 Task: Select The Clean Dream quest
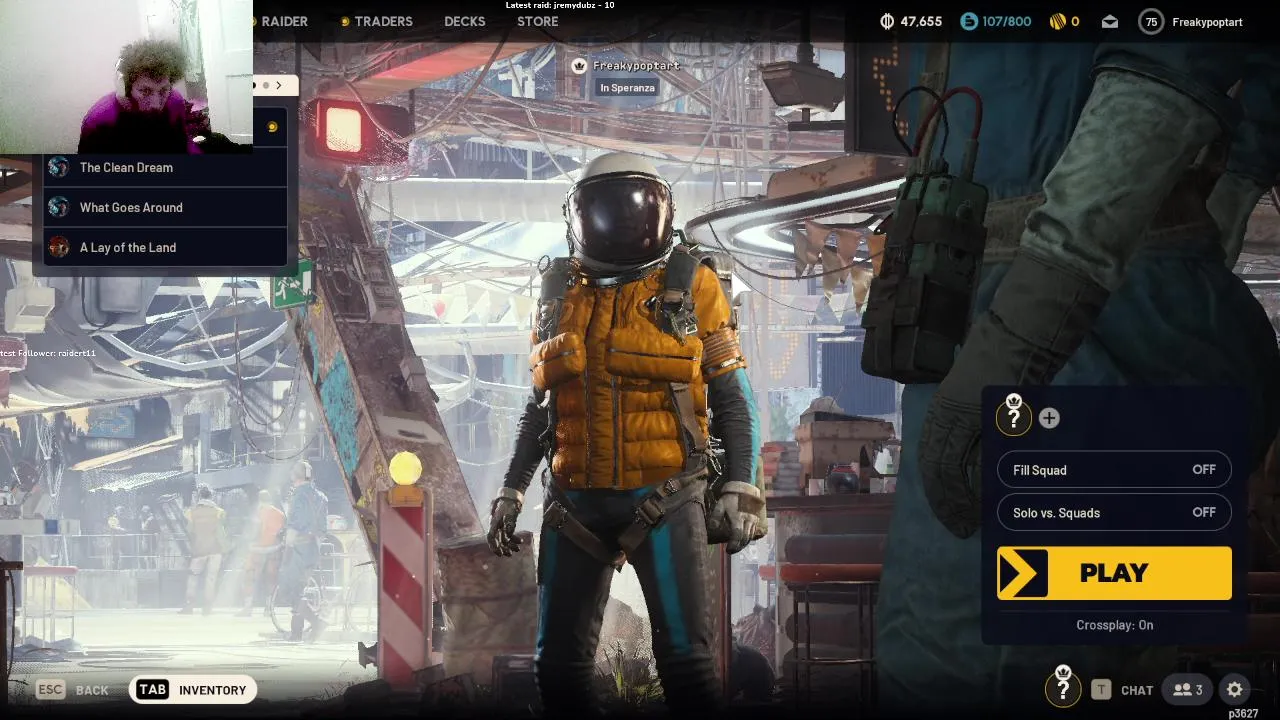pos(165,167)
